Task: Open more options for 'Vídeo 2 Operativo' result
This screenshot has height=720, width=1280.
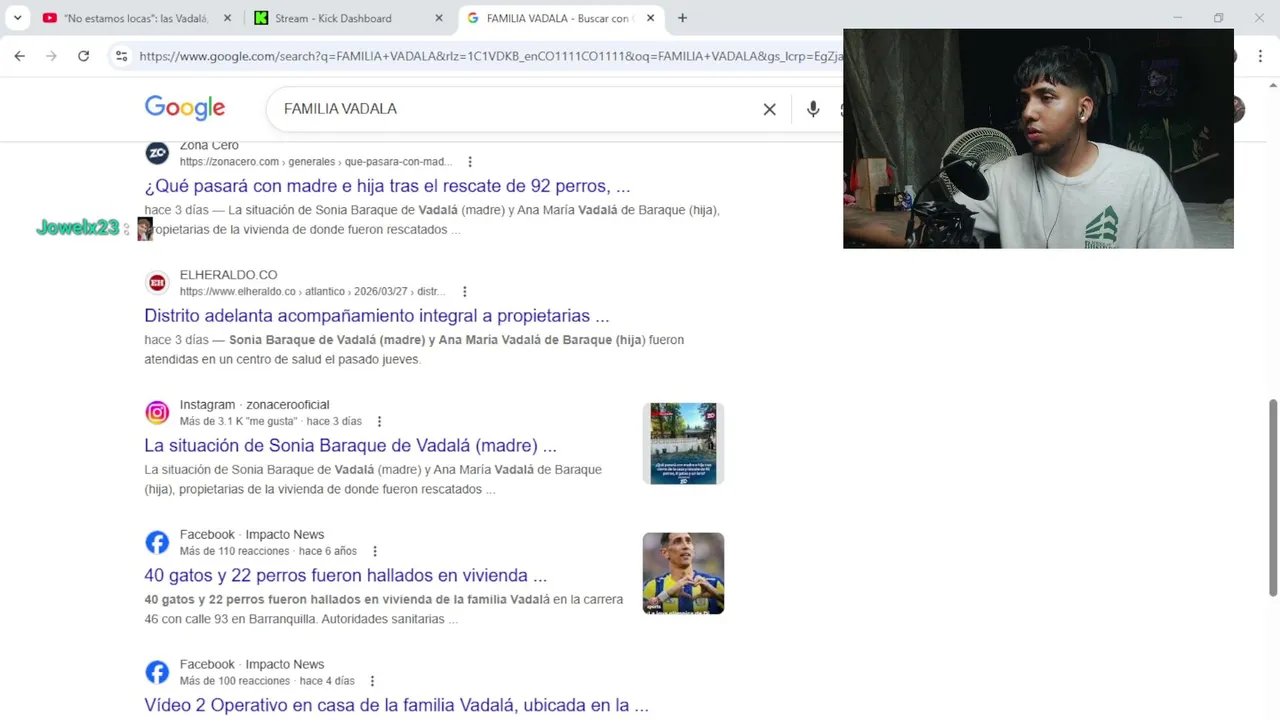Action: click(372, 682)
